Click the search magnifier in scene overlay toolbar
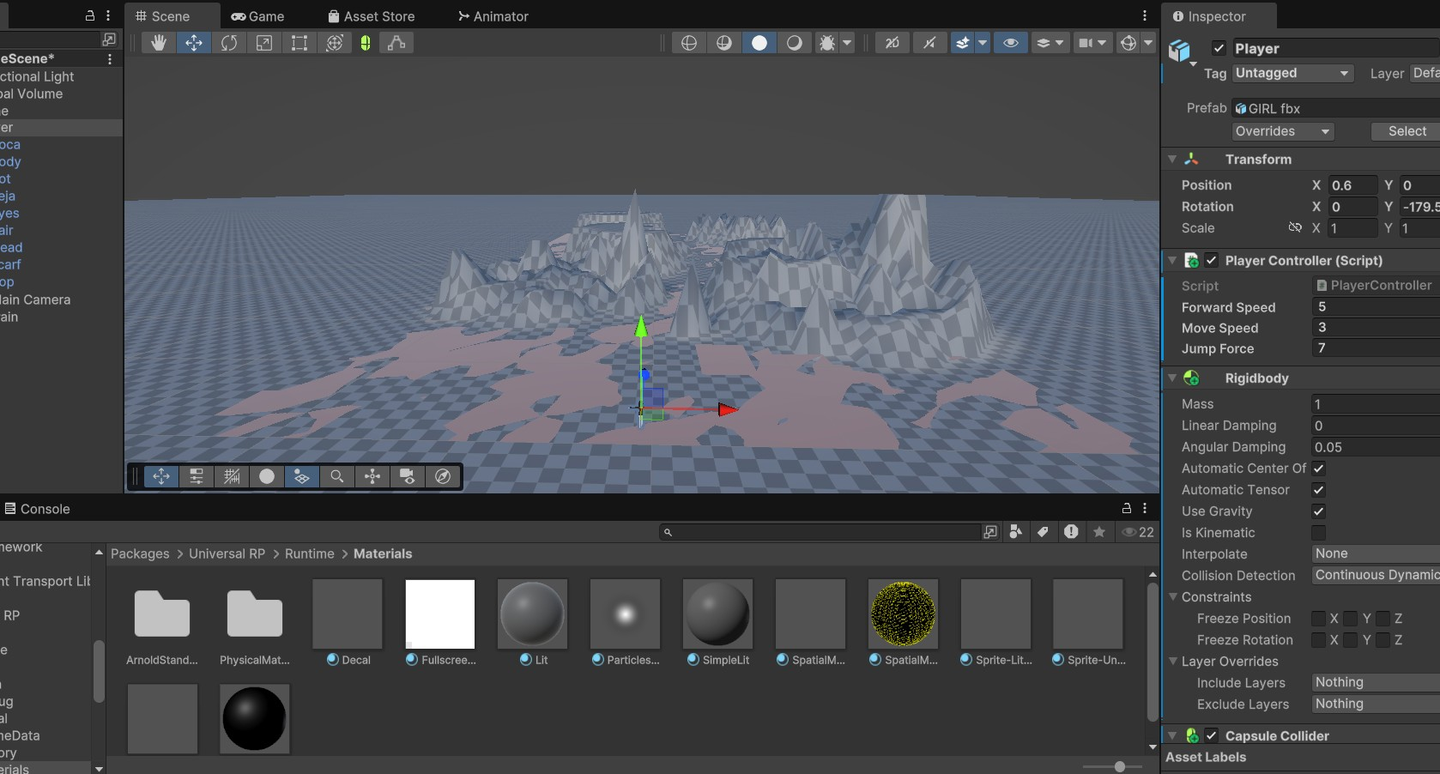 [x=337, y=477]
